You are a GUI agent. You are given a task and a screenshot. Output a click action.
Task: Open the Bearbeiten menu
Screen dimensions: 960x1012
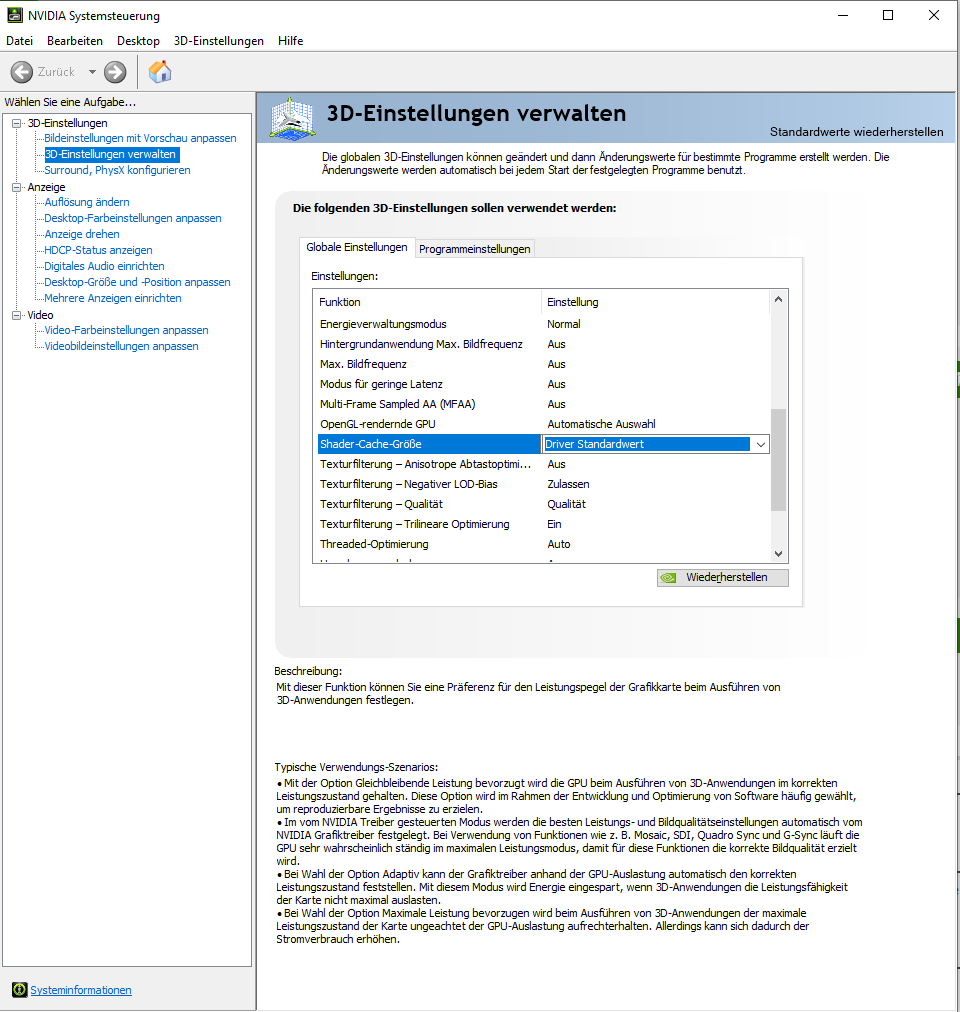click(75, 41)
